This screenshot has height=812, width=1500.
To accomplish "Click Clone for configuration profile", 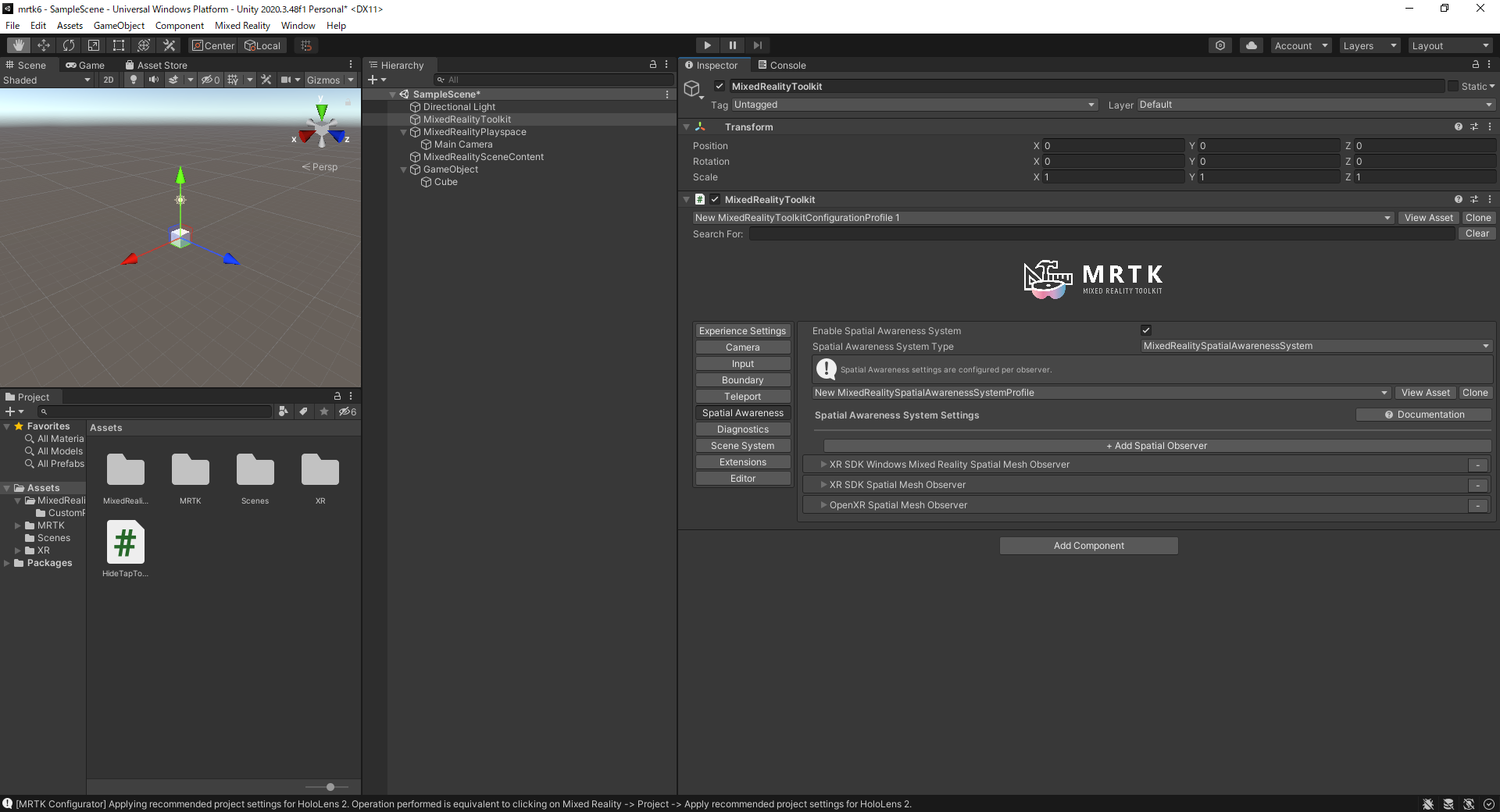I will pos(1478,218).
